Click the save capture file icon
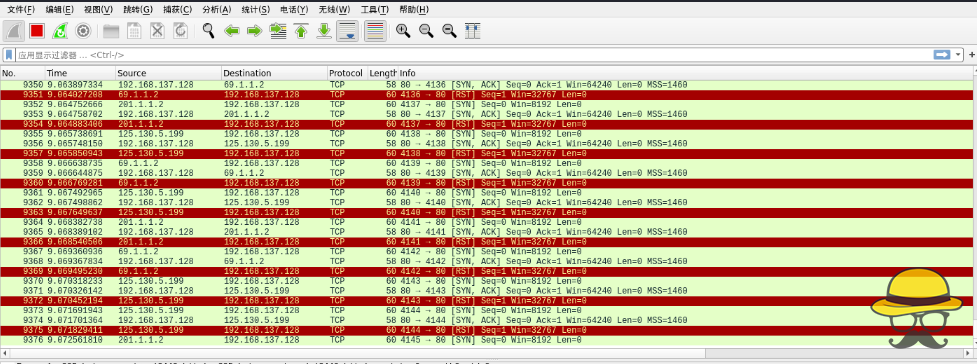The image size is (979, 364). pyautogui.click(x=134, y=31)
